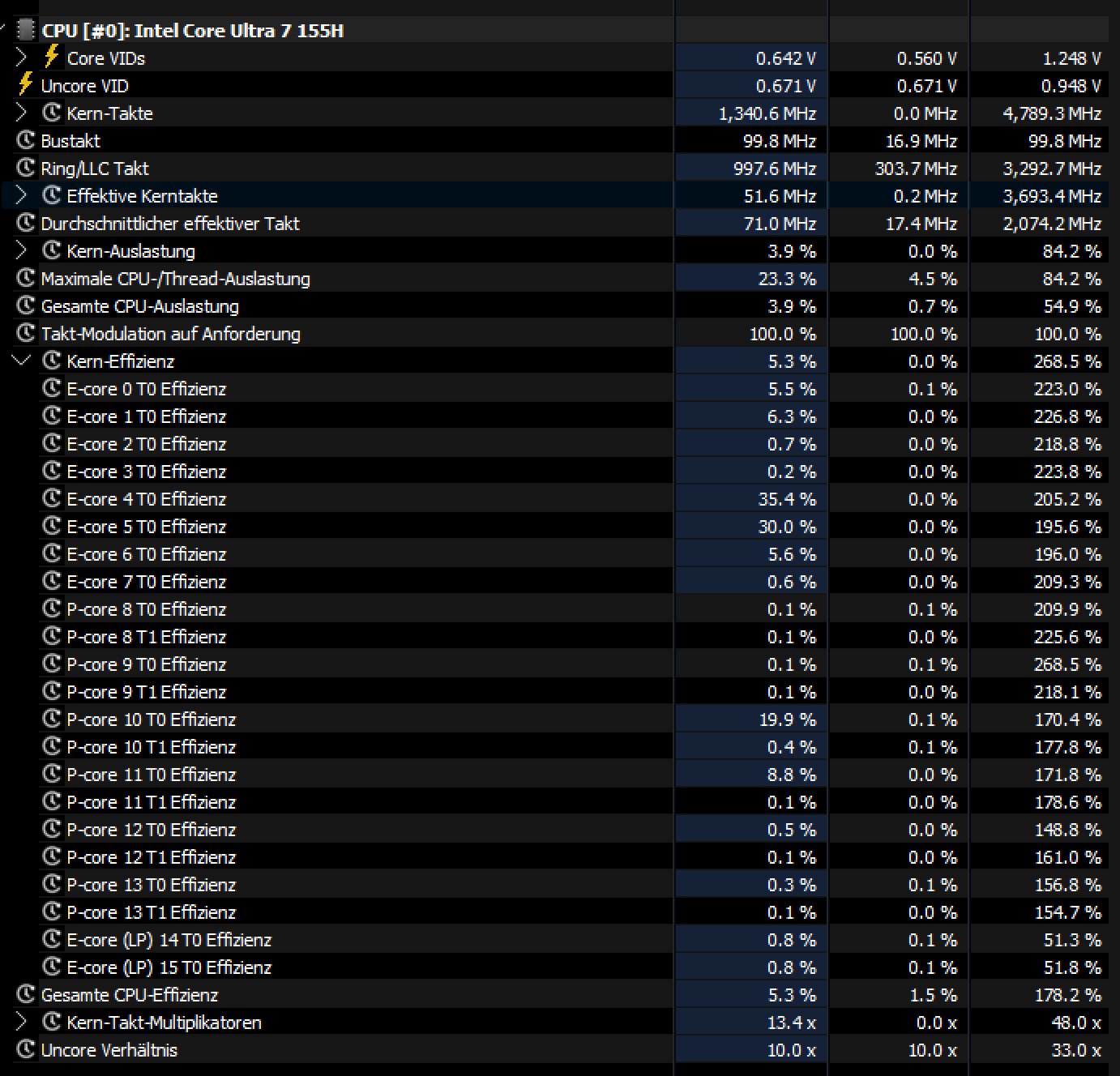Click the clock icon beside Kern-Takte

[x=51, y=113]
